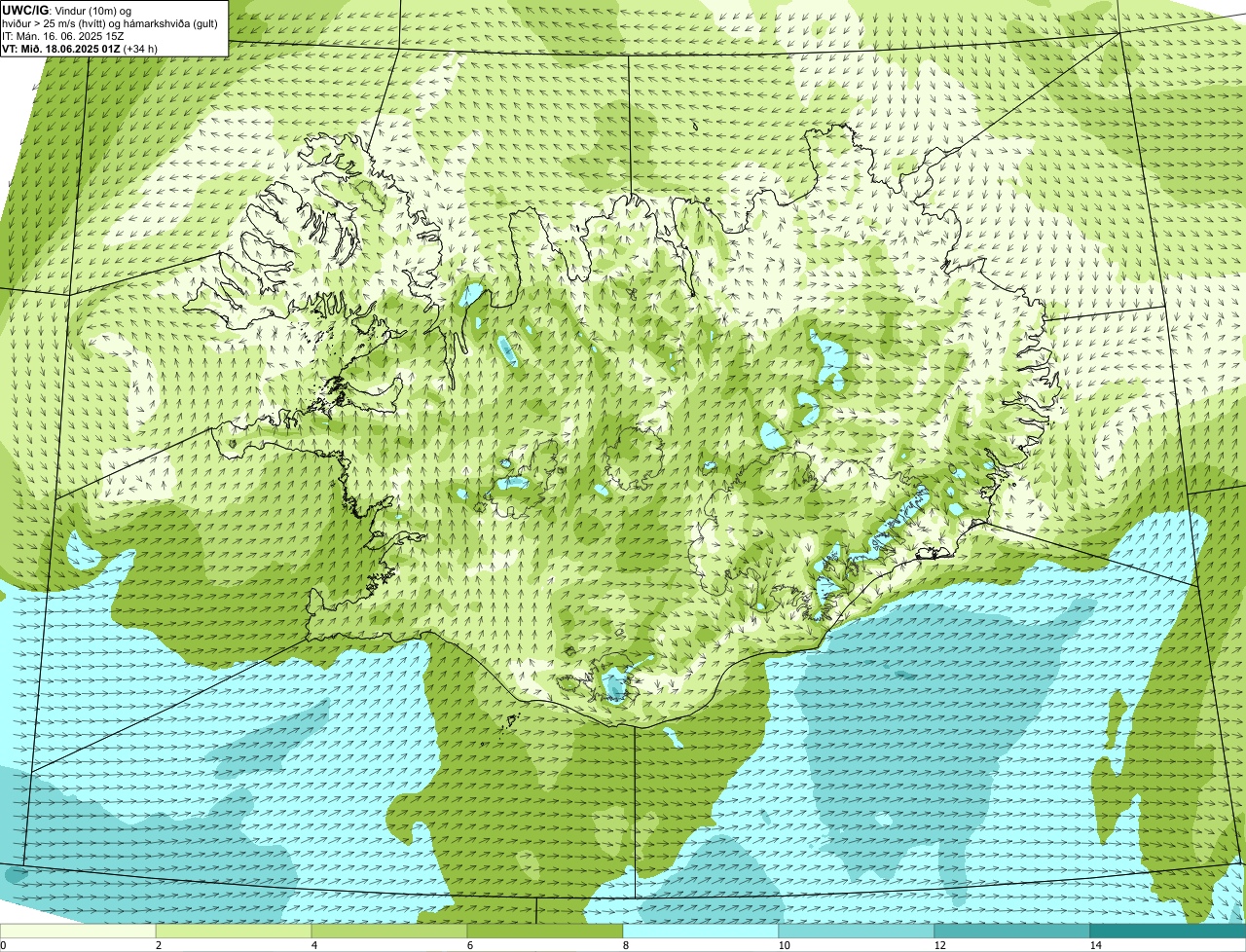Viewport: 1246px width, 952px height.
Task: Click the dark teal colorbar segment above 14
Action: (1168, 931)
